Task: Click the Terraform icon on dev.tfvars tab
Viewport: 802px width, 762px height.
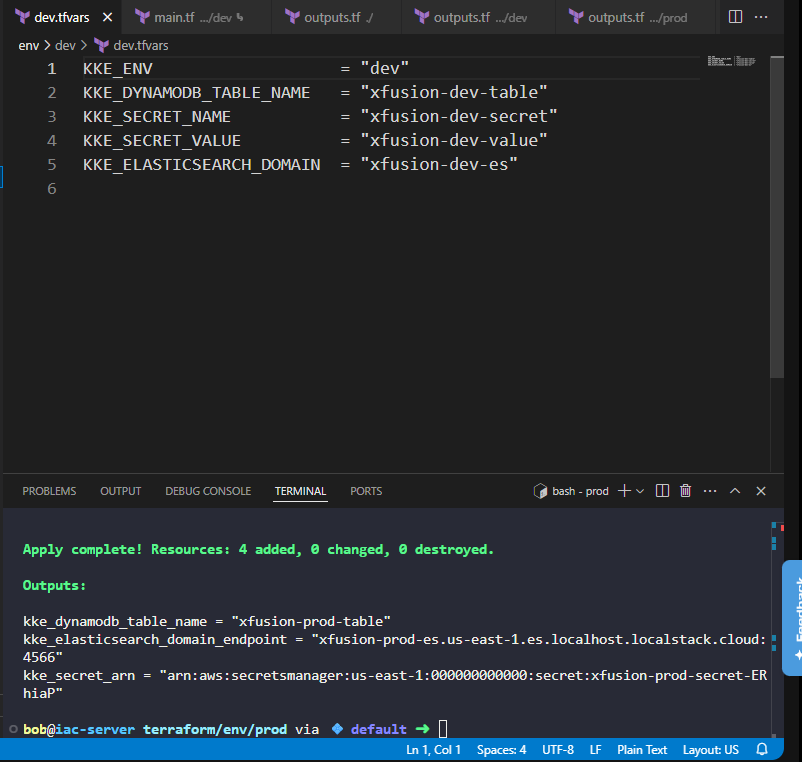Action: click(x=22, y=17)
